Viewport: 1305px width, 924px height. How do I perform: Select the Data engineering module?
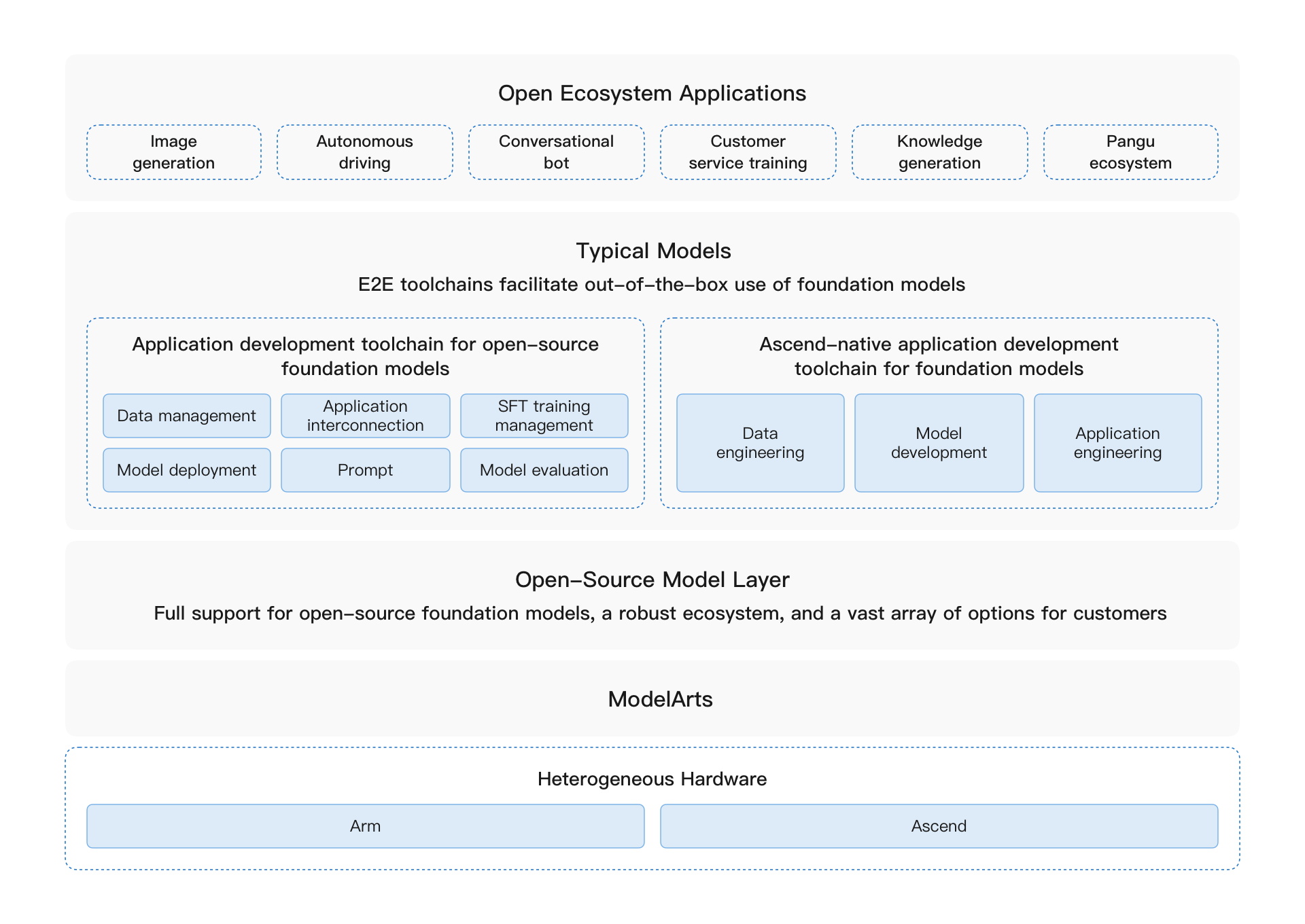pos(759,442)
